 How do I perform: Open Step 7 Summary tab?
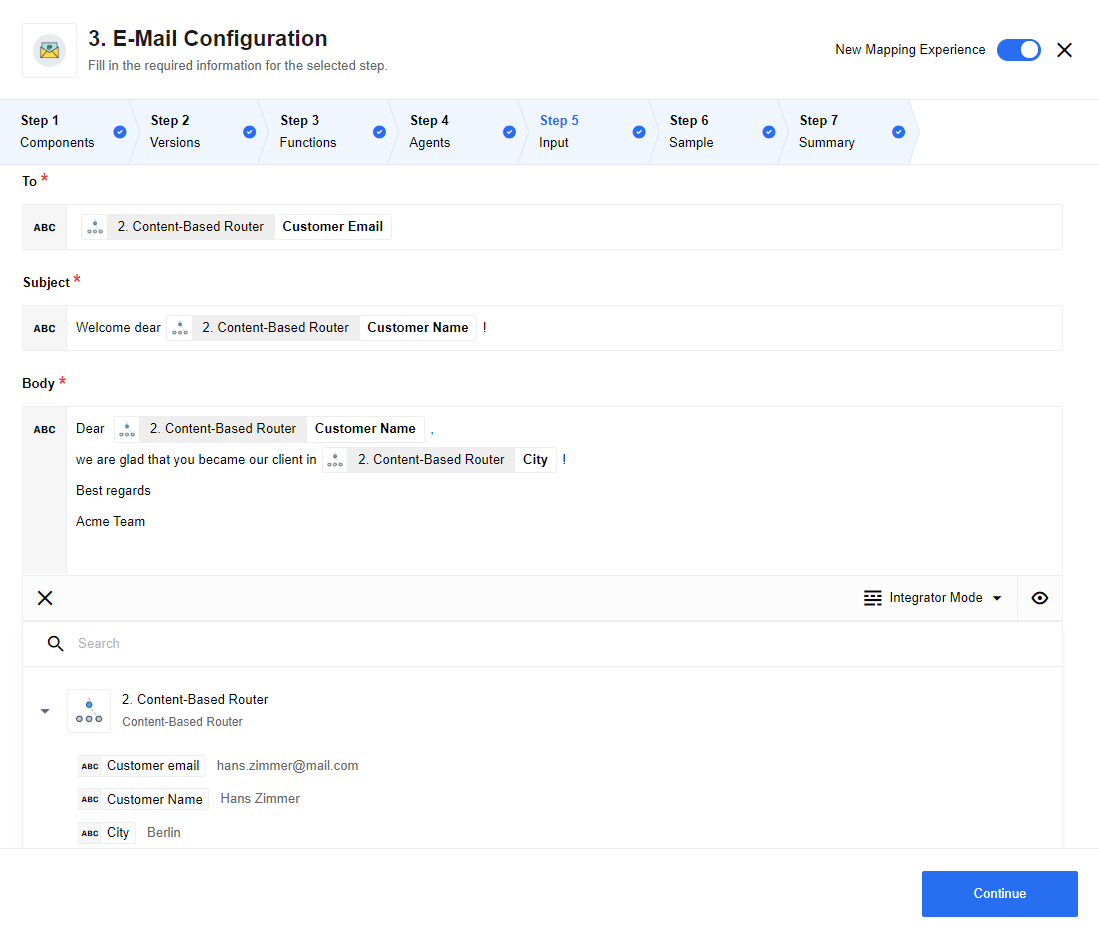point(843,132)
